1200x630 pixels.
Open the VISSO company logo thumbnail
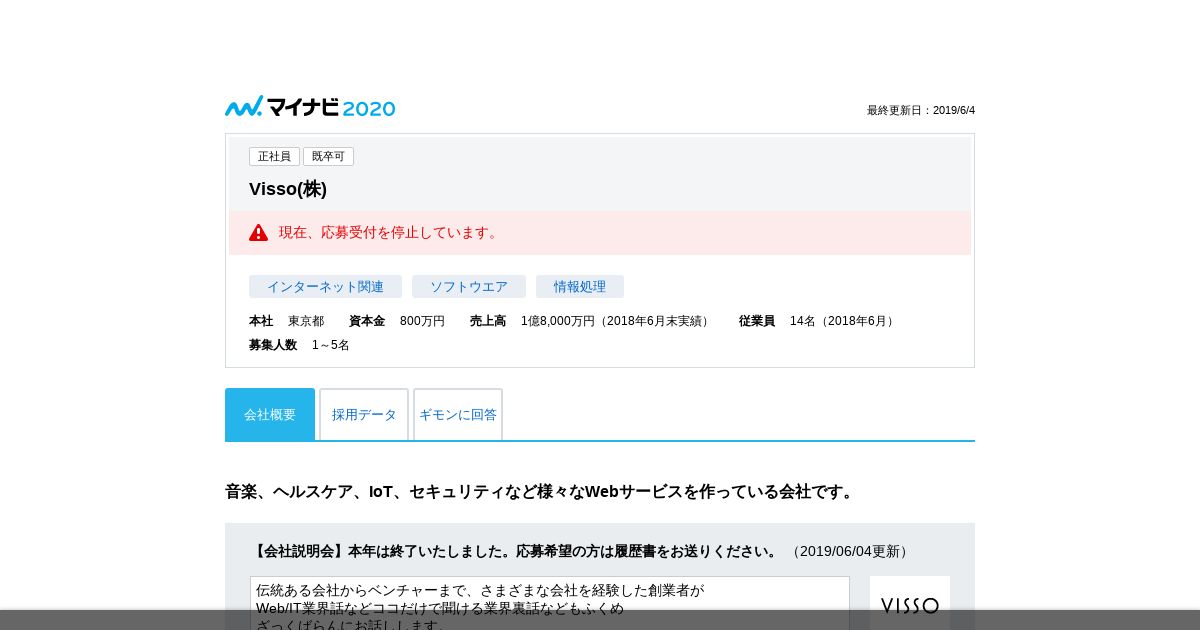pos(910,604)
